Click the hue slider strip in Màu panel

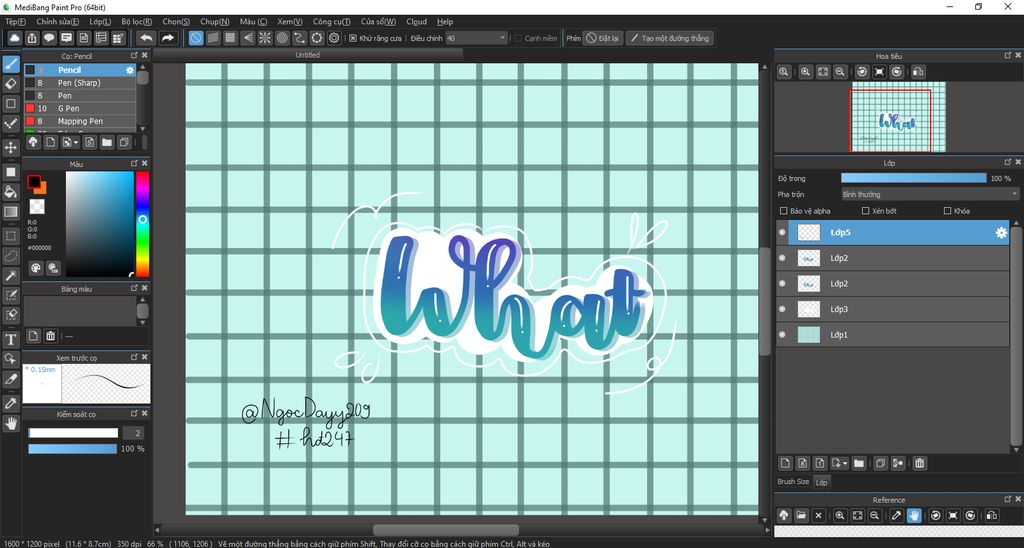(x=142, y=224)
